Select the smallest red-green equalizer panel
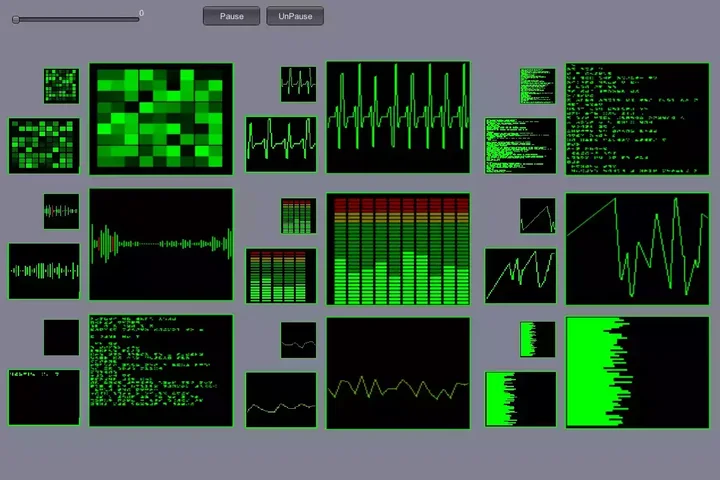 298,216
